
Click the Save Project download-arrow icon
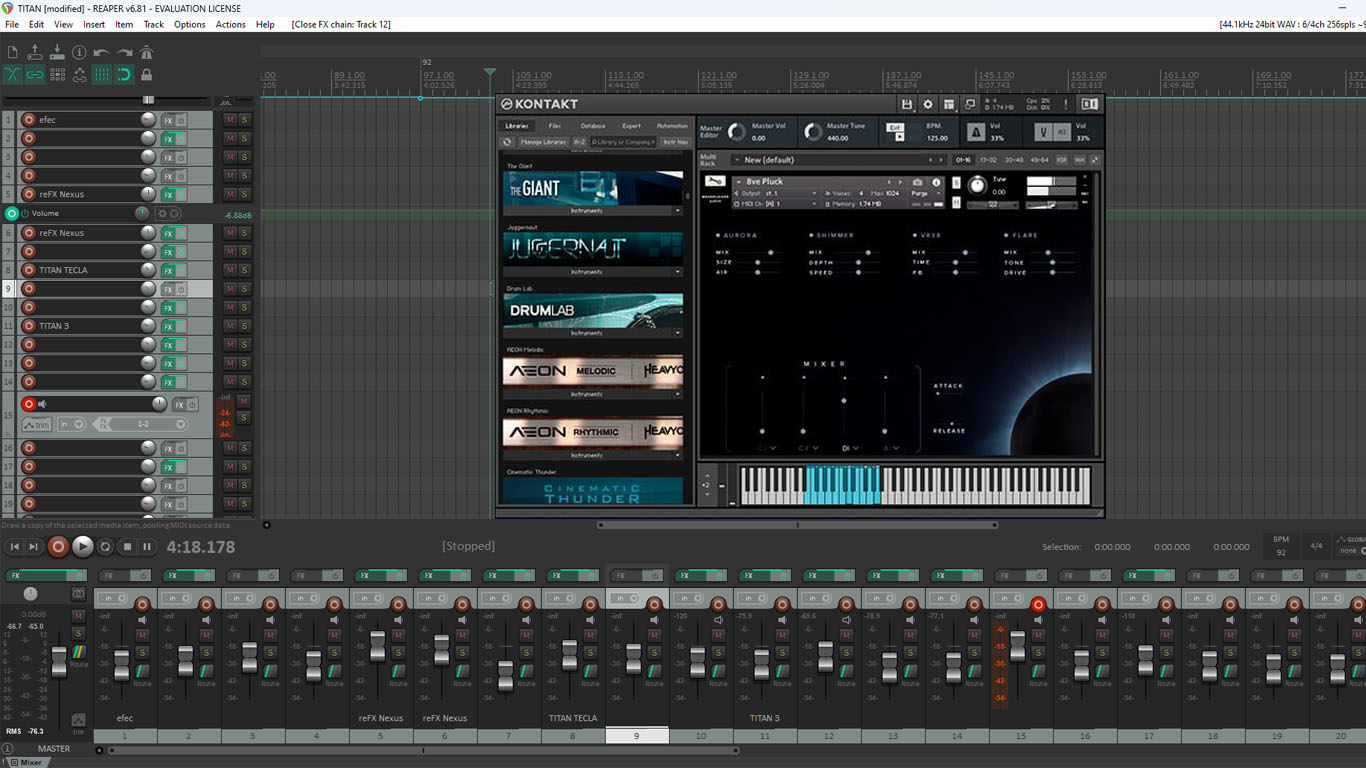pyautogui.click(x=57, y=52)
